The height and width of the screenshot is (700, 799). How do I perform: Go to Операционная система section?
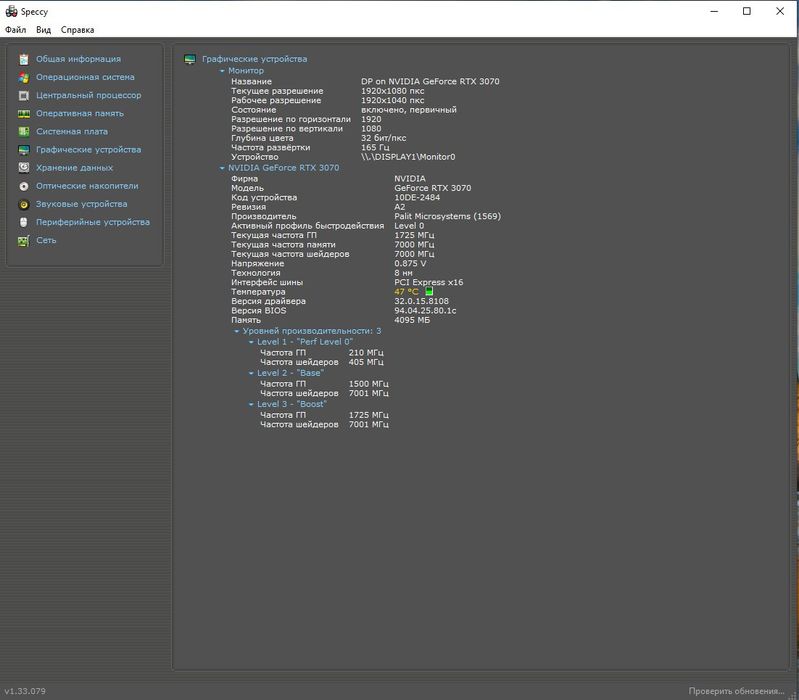[85, 77]
